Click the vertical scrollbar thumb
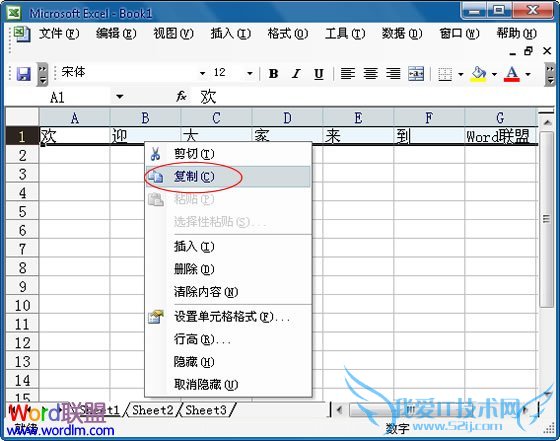 (546, 219)
